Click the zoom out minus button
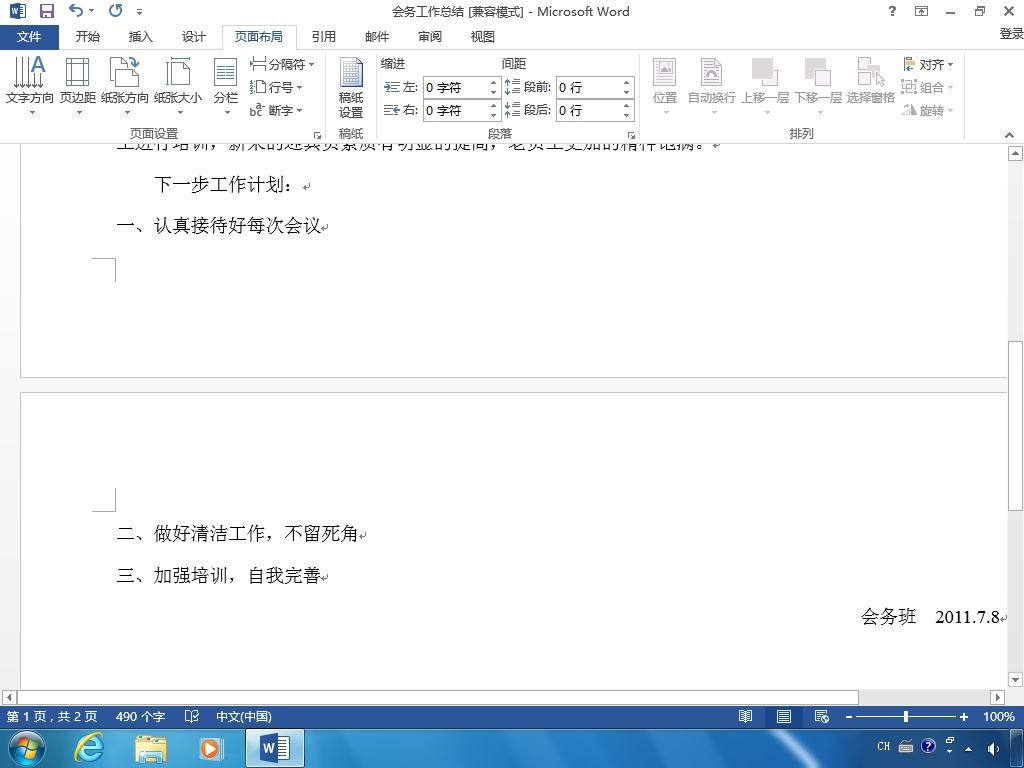This screenshot has width=1024, height=768. click(x=848, y=716)
